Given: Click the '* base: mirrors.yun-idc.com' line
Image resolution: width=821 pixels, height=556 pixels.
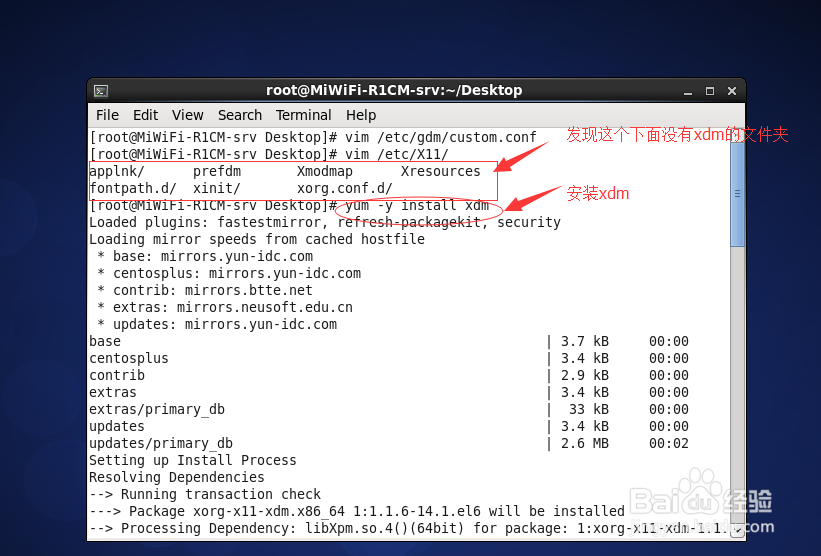Looking at the screenshot, I should pos(205,256).
